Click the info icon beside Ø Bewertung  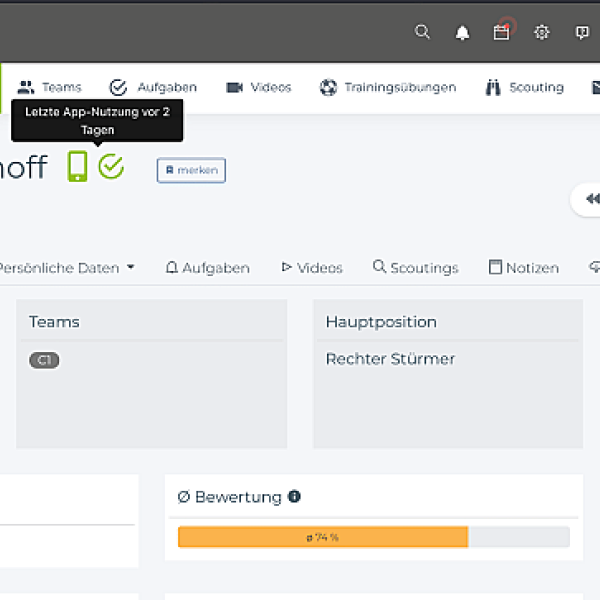pos(294,497)
